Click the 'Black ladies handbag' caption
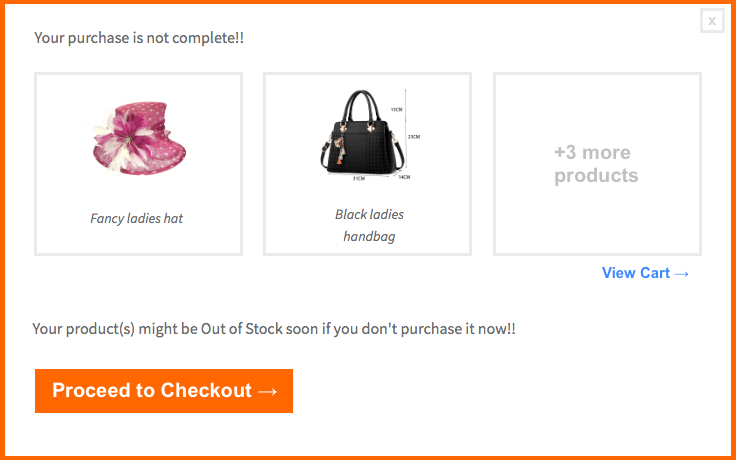 coord(369,225)
